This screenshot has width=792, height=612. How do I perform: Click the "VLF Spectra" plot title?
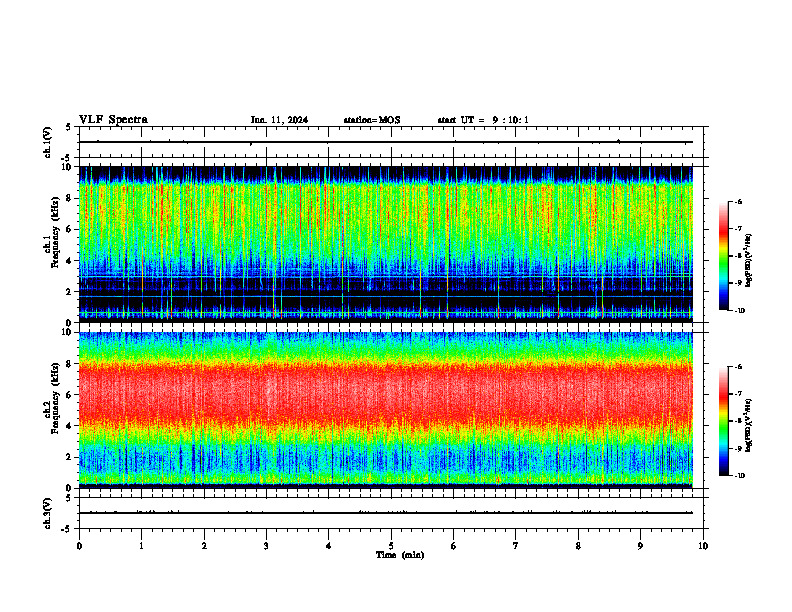point(113,120)
